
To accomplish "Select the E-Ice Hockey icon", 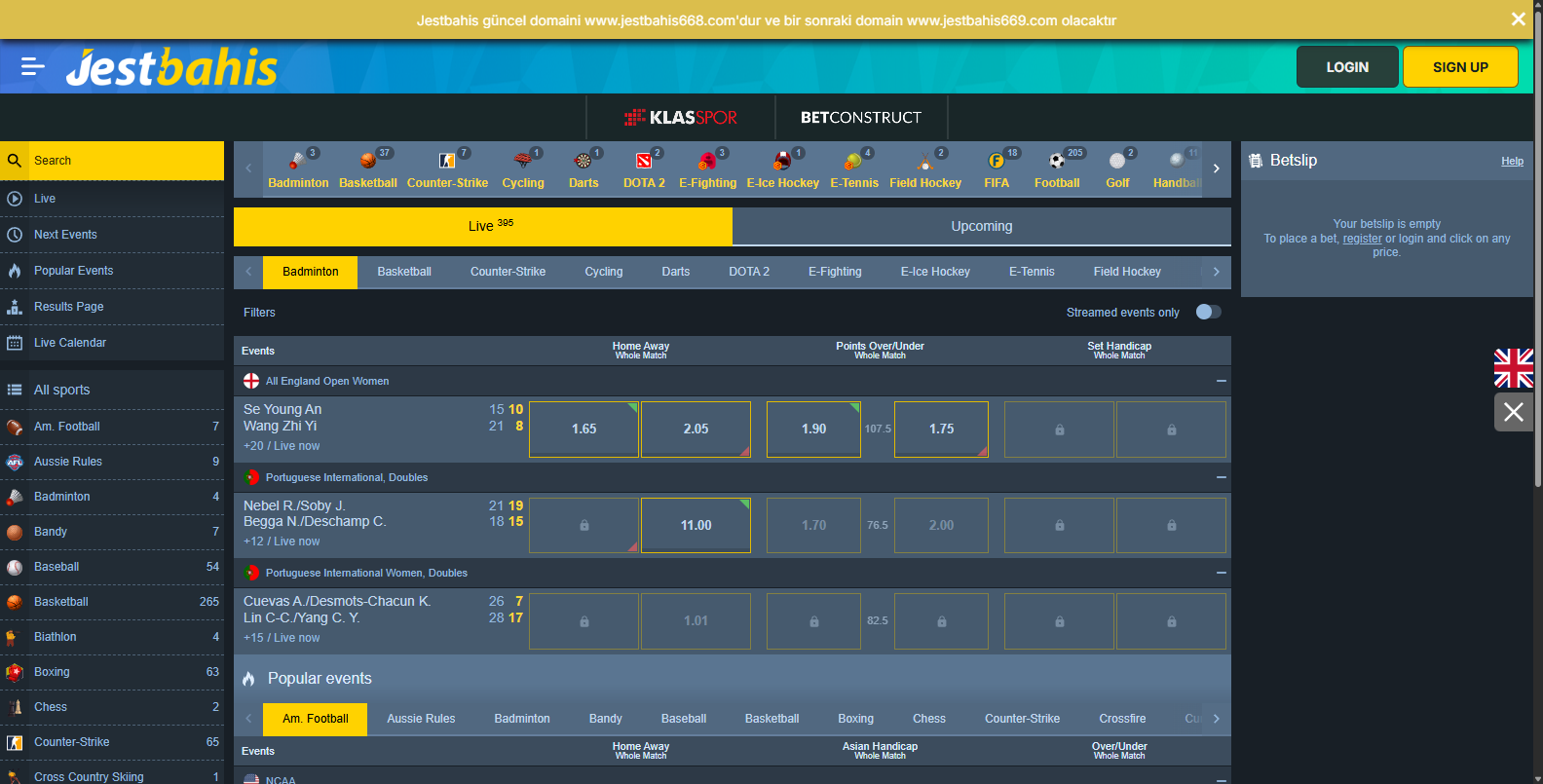I will click(782, 162).
